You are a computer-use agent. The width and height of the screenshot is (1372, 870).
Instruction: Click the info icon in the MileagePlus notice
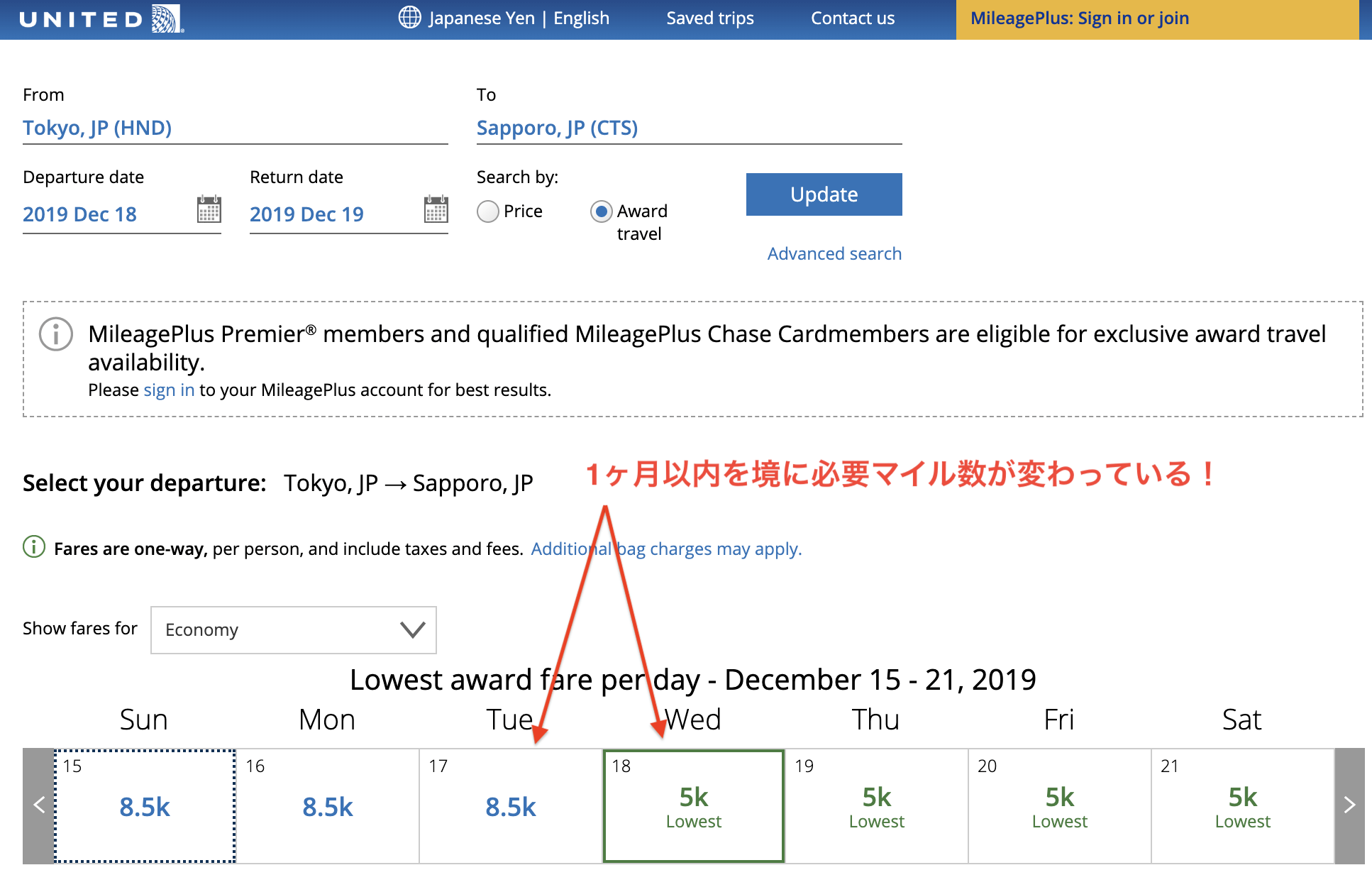coord(56,334)
